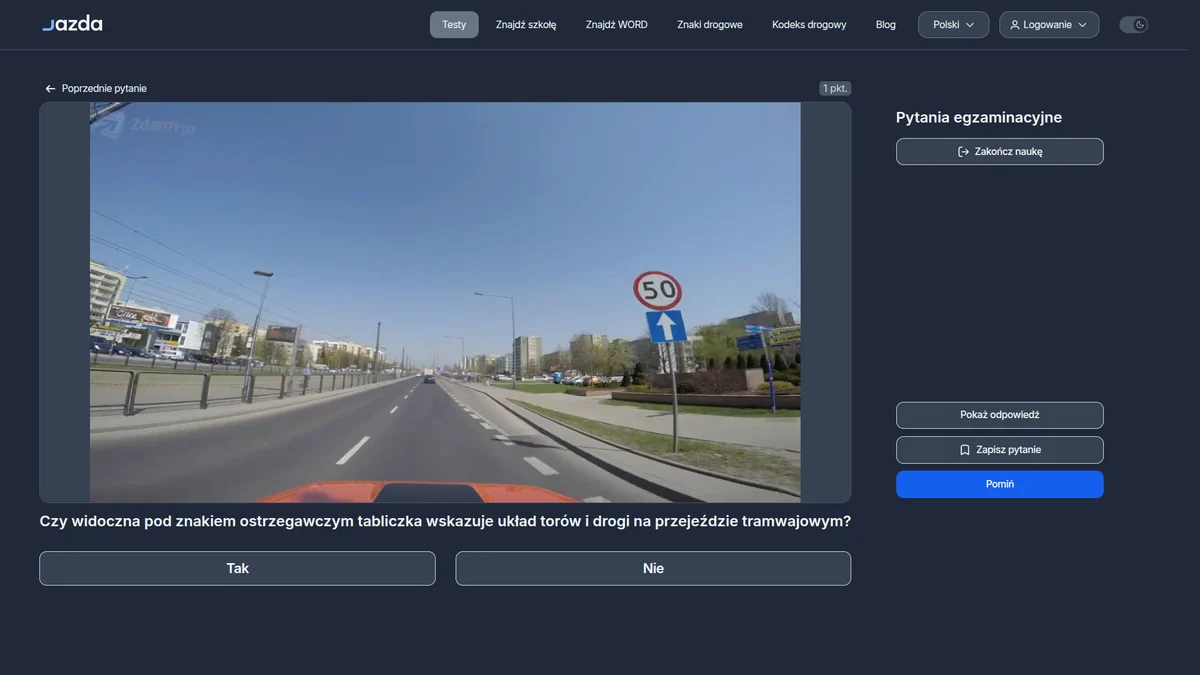Click the road video thumbnail

pyautogui.click(x=445, y=302)
